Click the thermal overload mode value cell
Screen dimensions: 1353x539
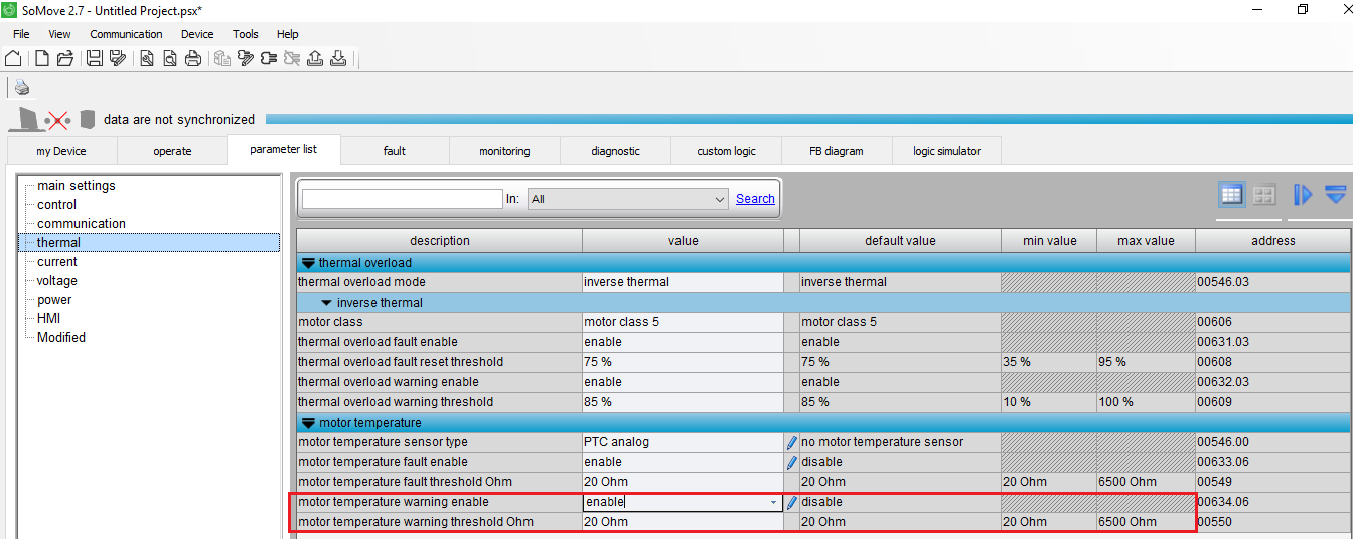(x=683, y=282)
